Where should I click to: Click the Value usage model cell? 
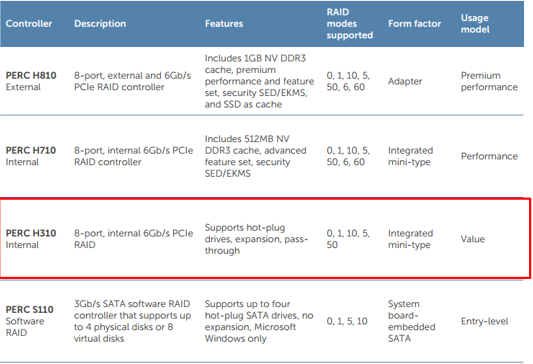click(472, 239)
